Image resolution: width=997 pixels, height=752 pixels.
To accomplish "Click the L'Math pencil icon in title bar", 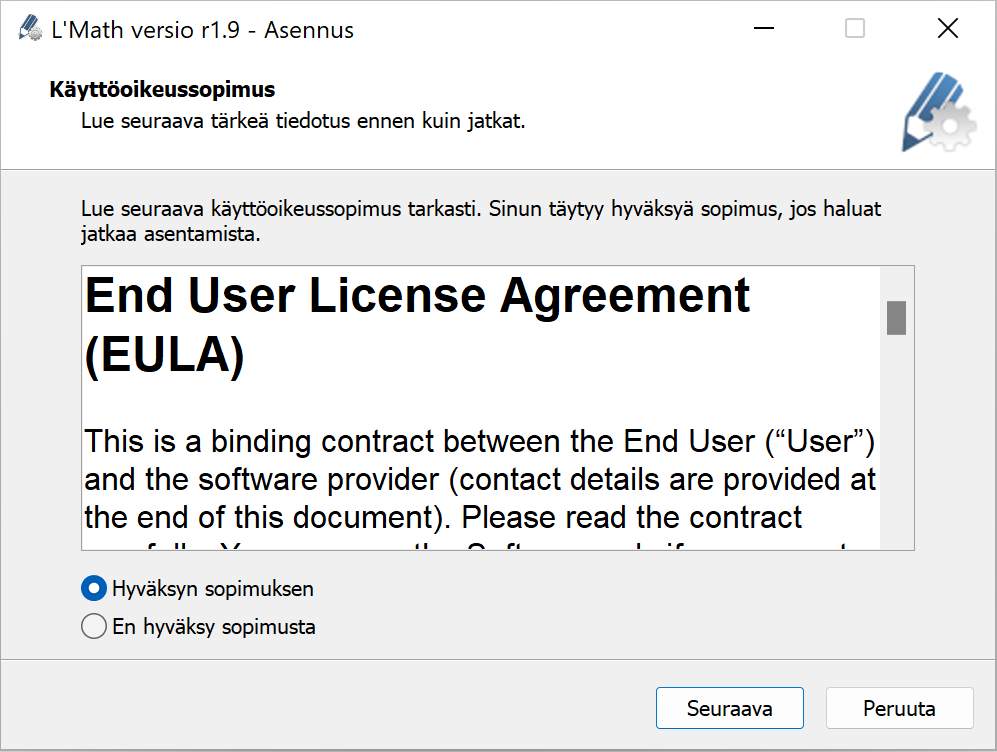I will point(30,29).
